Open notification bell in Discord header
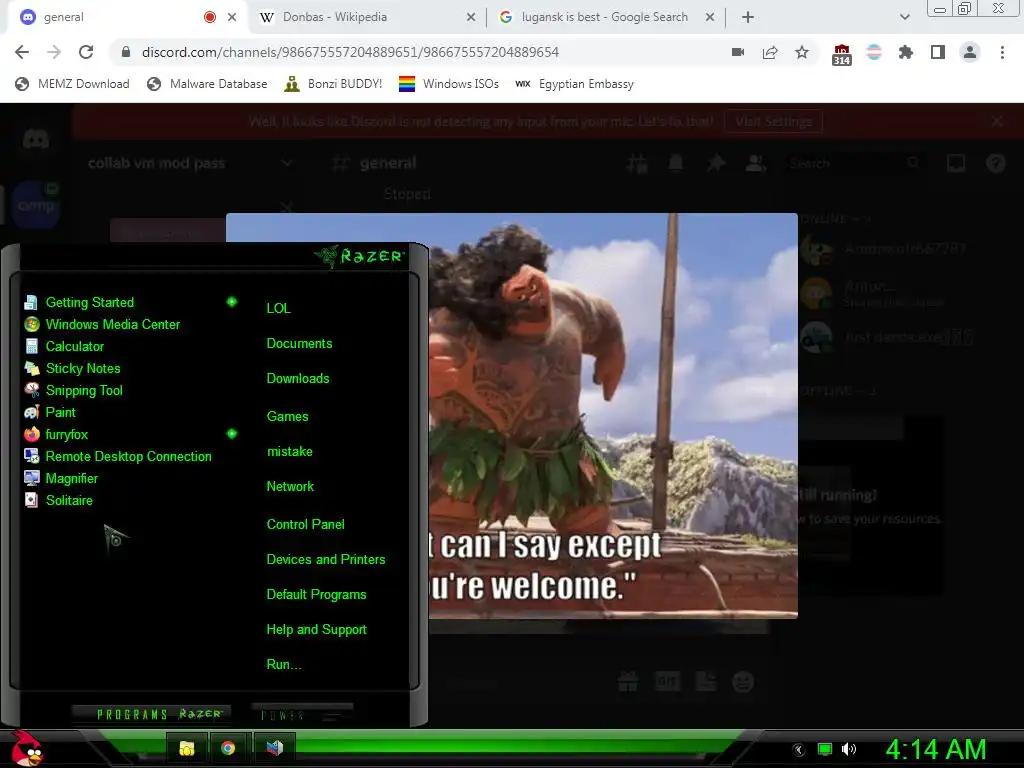Viewport: 1024px width, 768px height. tap(676, 163)
